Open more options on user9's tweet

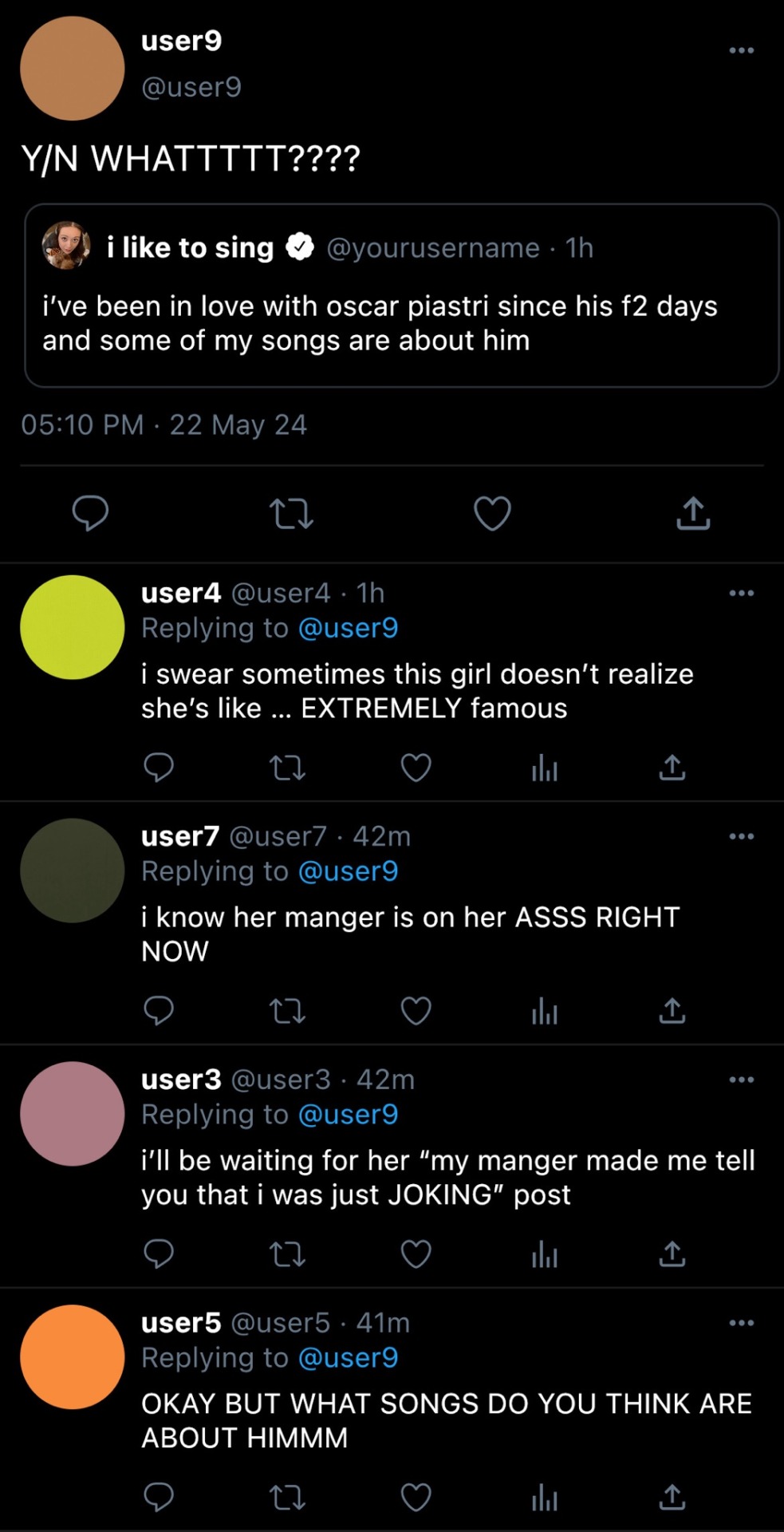(x=741, y=50)
